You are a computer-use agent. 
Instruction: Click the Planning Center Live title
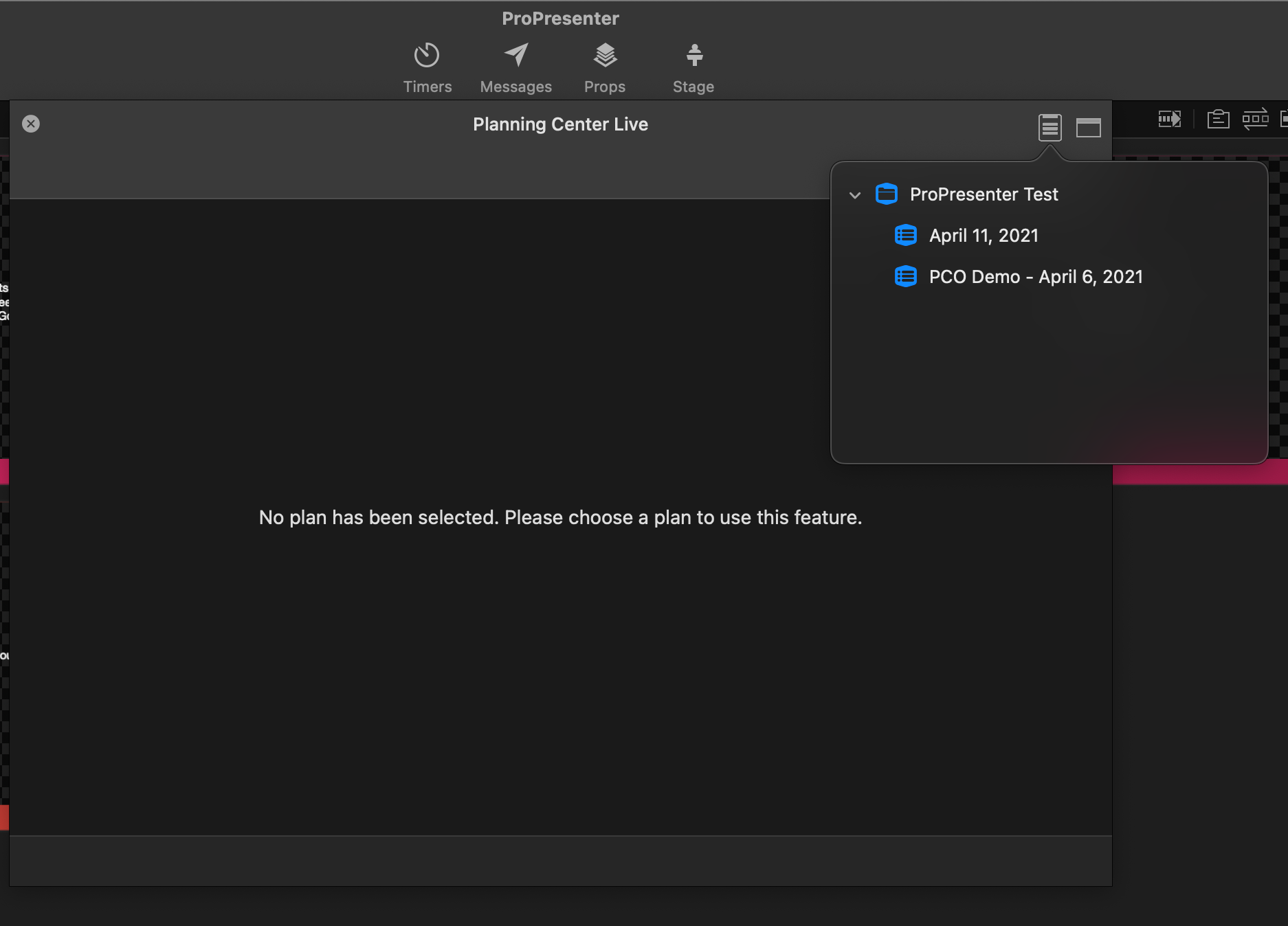(560, 124)
